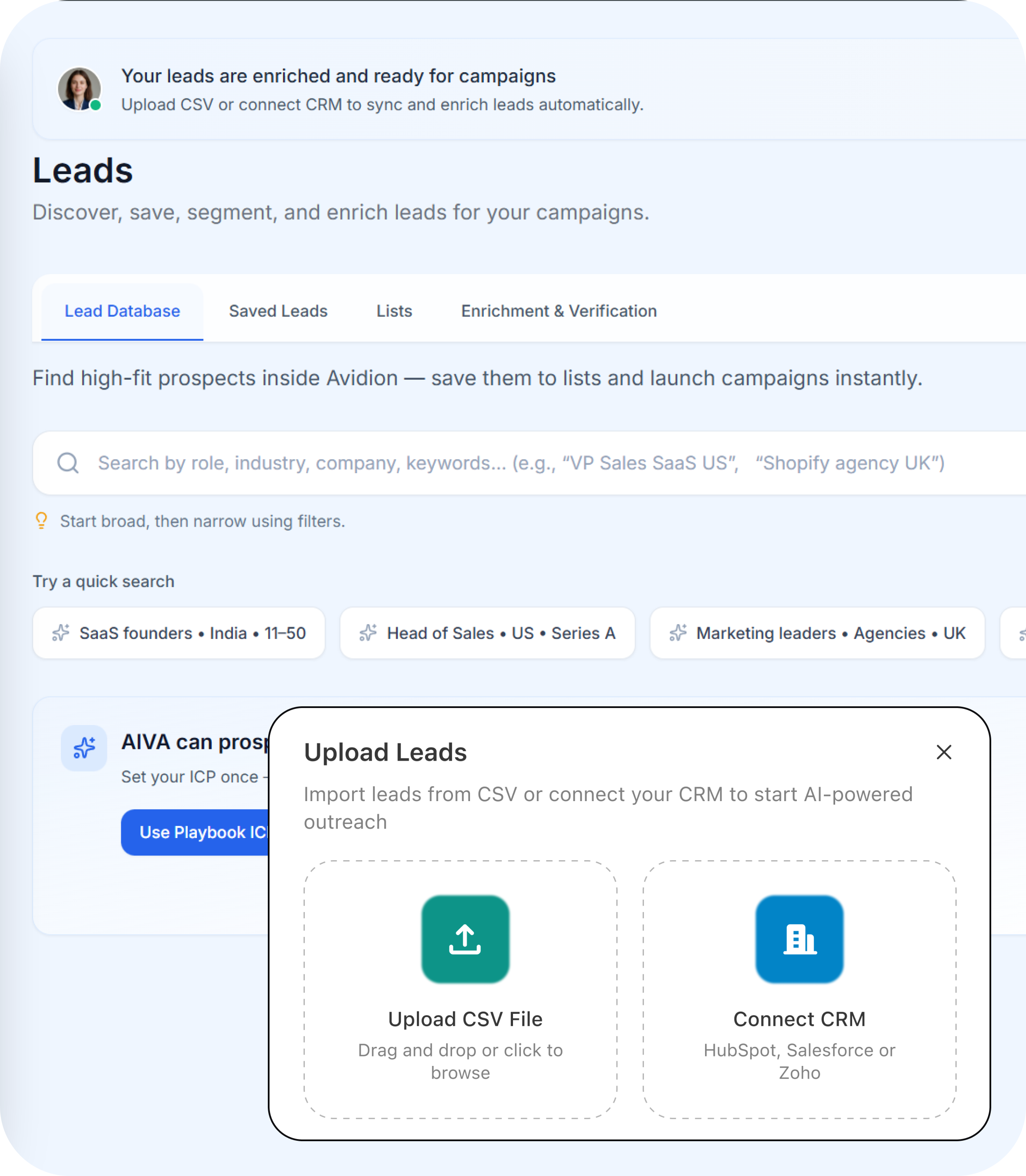
Task: Run the Head of Sales quick search
Action: [487, 633]
